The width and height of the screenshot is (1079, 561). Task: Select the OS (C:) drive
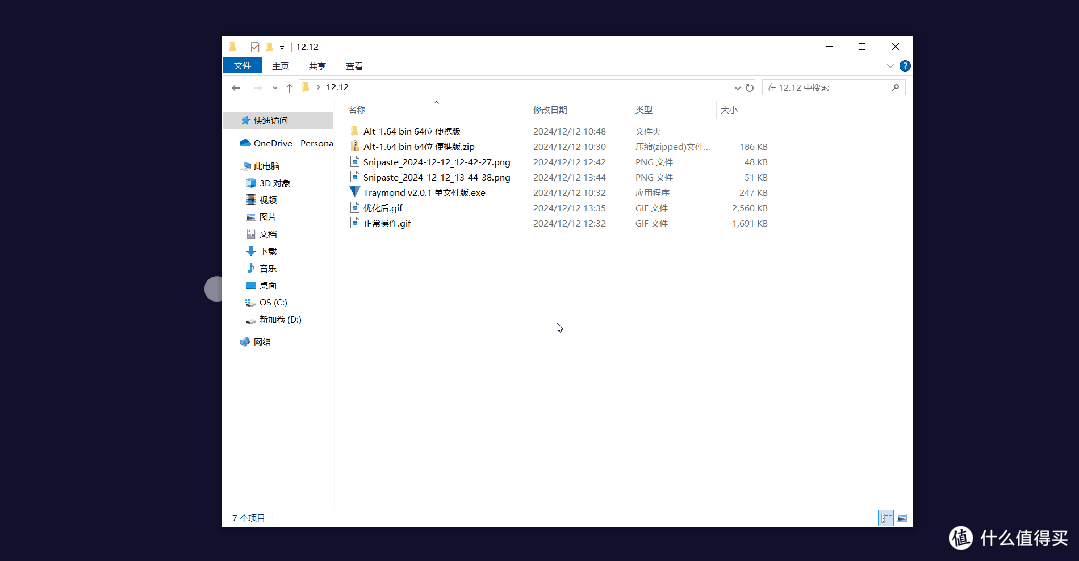[x=266, y=302]
